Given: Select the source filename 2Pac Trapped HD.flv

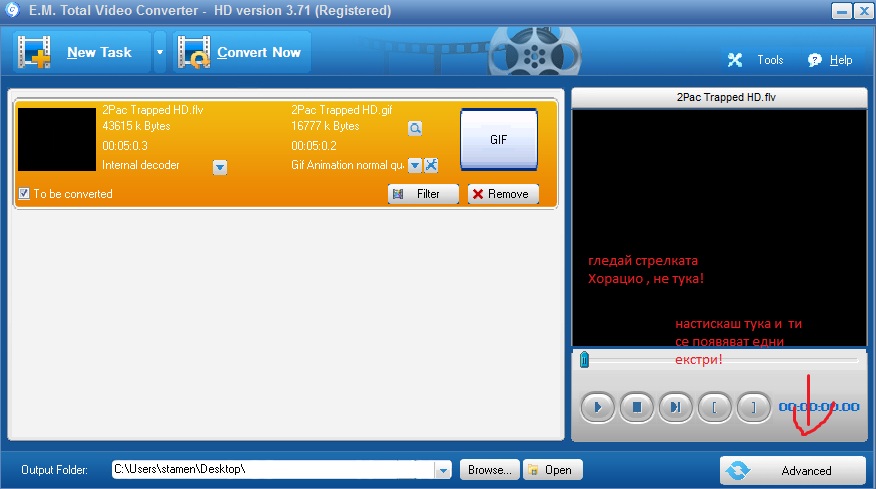Looking at the screenshot, I should pyautogui.click(x=153, y=110).
